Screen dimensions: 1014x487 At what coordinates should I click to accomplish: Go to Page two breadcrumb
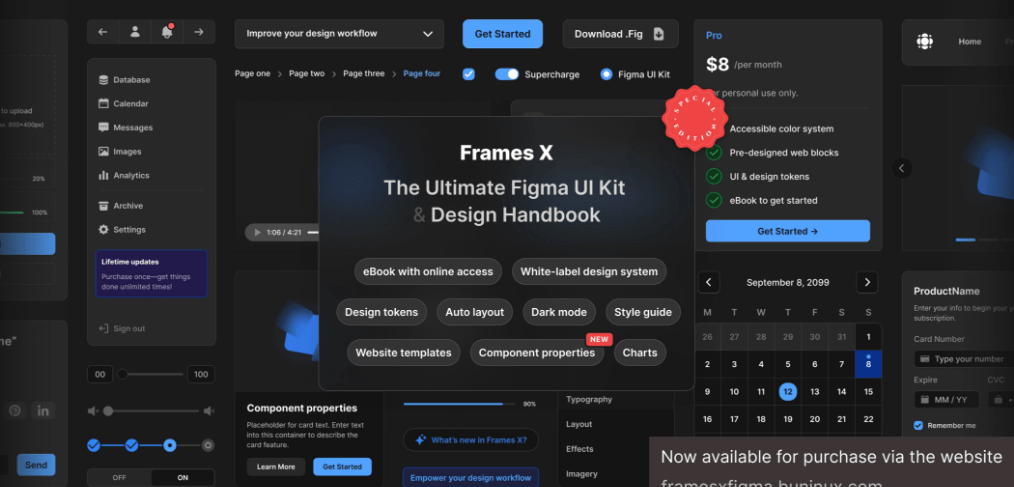(307, 74)
